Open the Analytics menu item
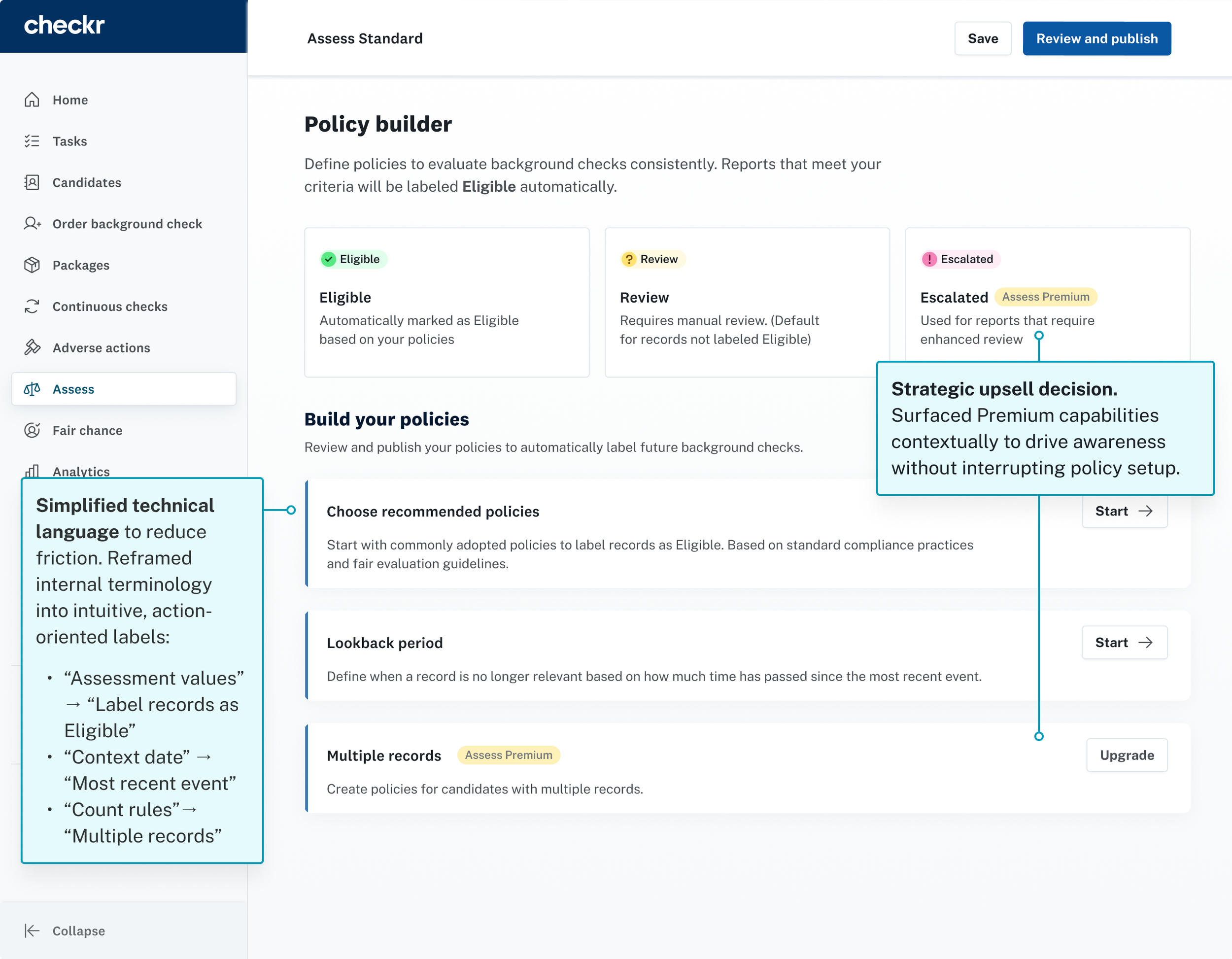1232x959 pixels. pyautogui.click(x=81, y=471)
